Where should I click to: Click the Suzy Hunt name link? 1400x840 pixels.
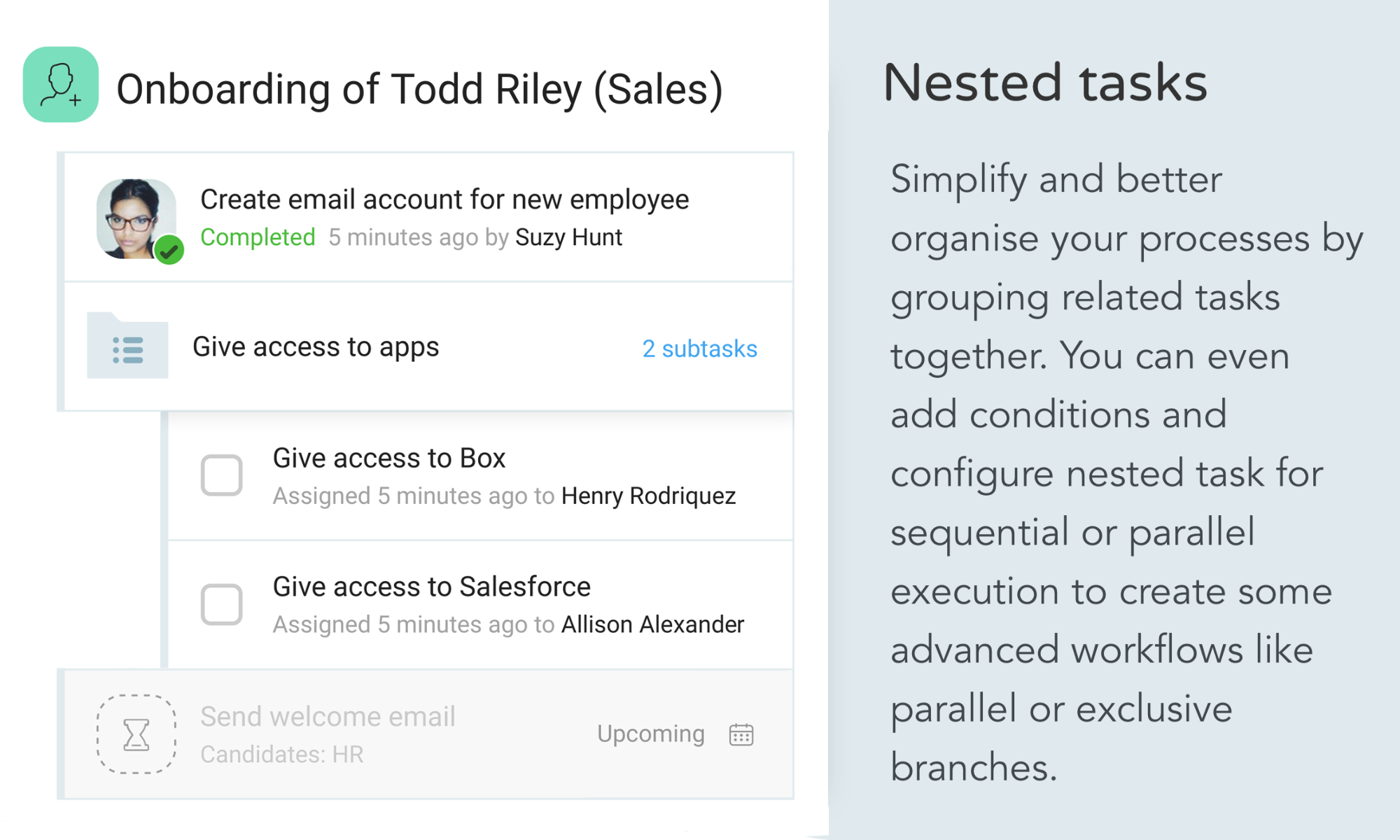pos(568,237)
